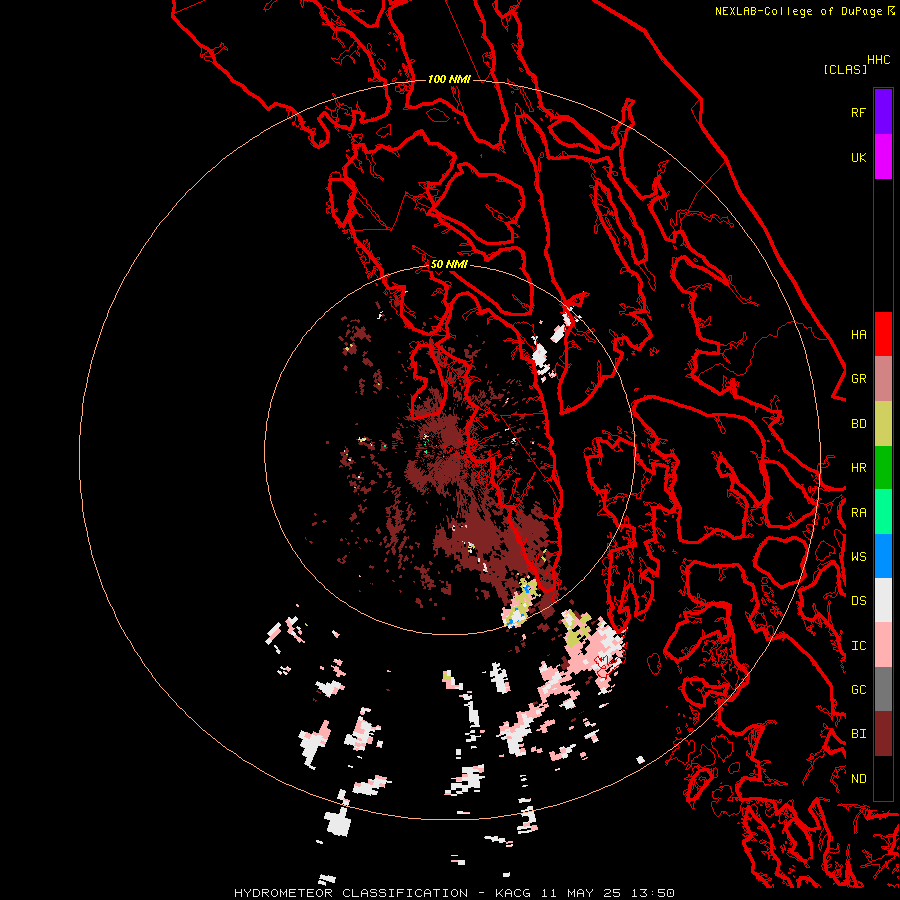This screenshot has height=900, width=900.
Task: Click the HYDROMETEOR CLASSIFICATION title text
Action: (x=351, y=893)
